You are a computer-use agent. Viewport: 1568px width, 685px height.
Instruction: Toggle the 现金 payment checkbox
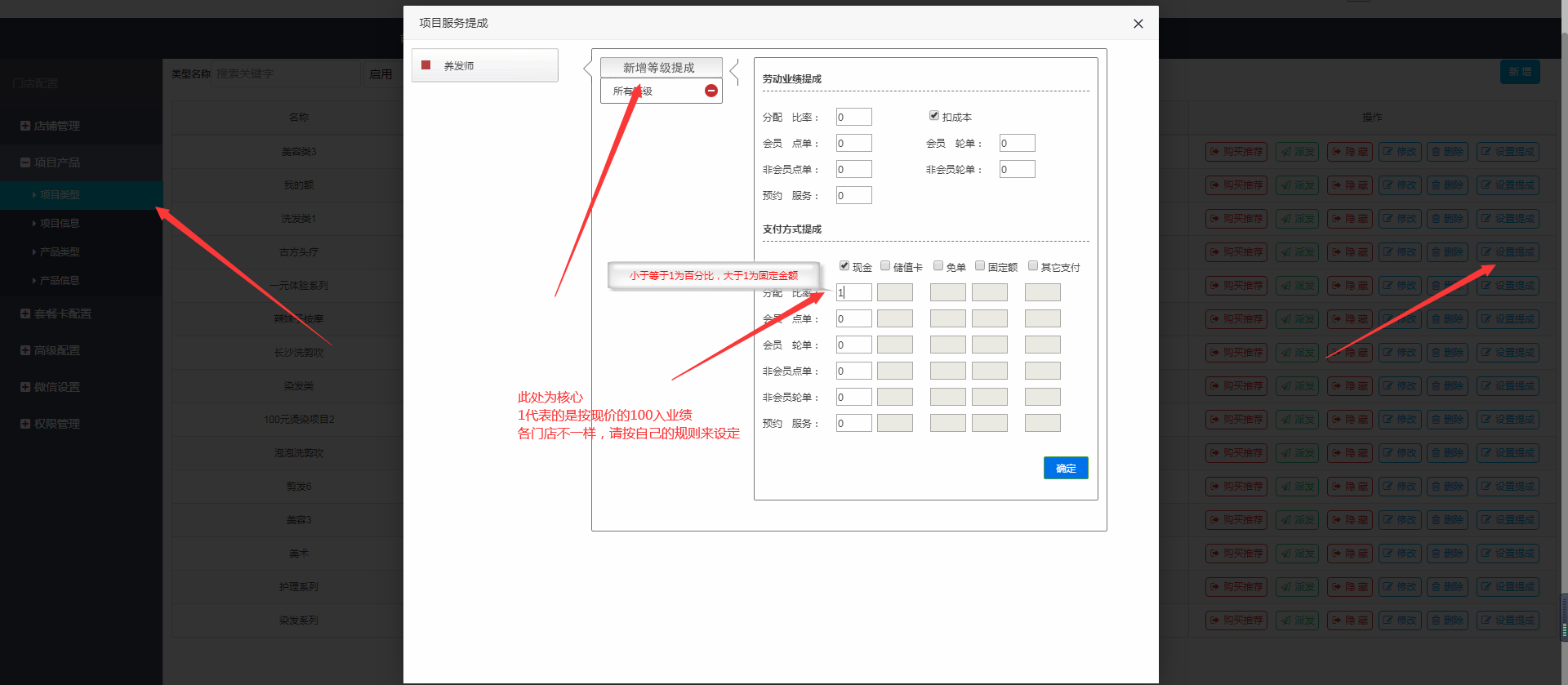(844, 266)
